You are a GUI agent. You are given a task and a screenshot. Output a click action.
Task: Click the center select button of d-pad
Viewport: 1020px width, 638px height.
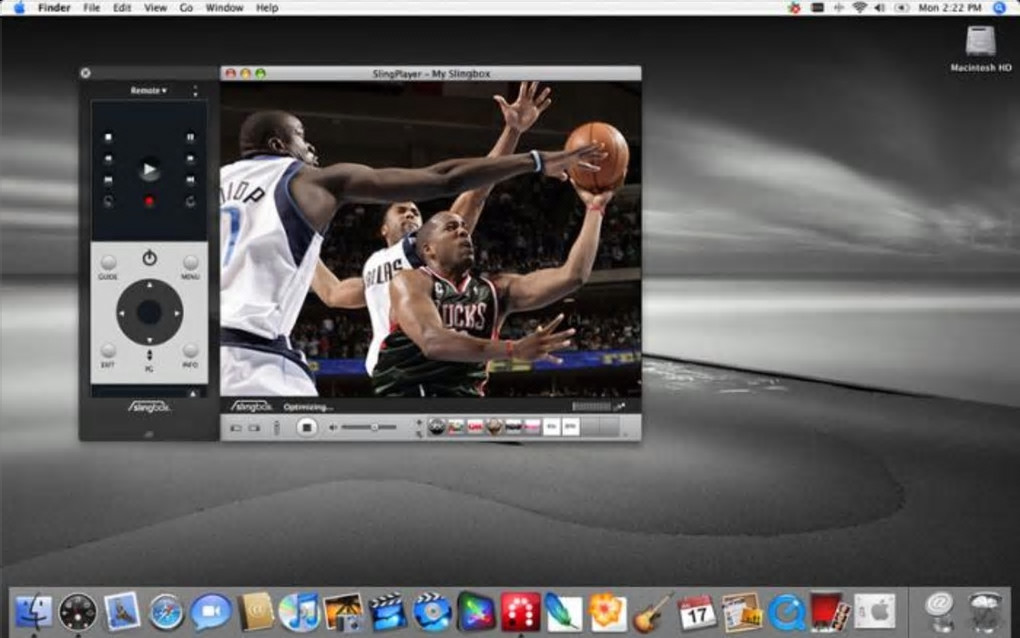149,313
